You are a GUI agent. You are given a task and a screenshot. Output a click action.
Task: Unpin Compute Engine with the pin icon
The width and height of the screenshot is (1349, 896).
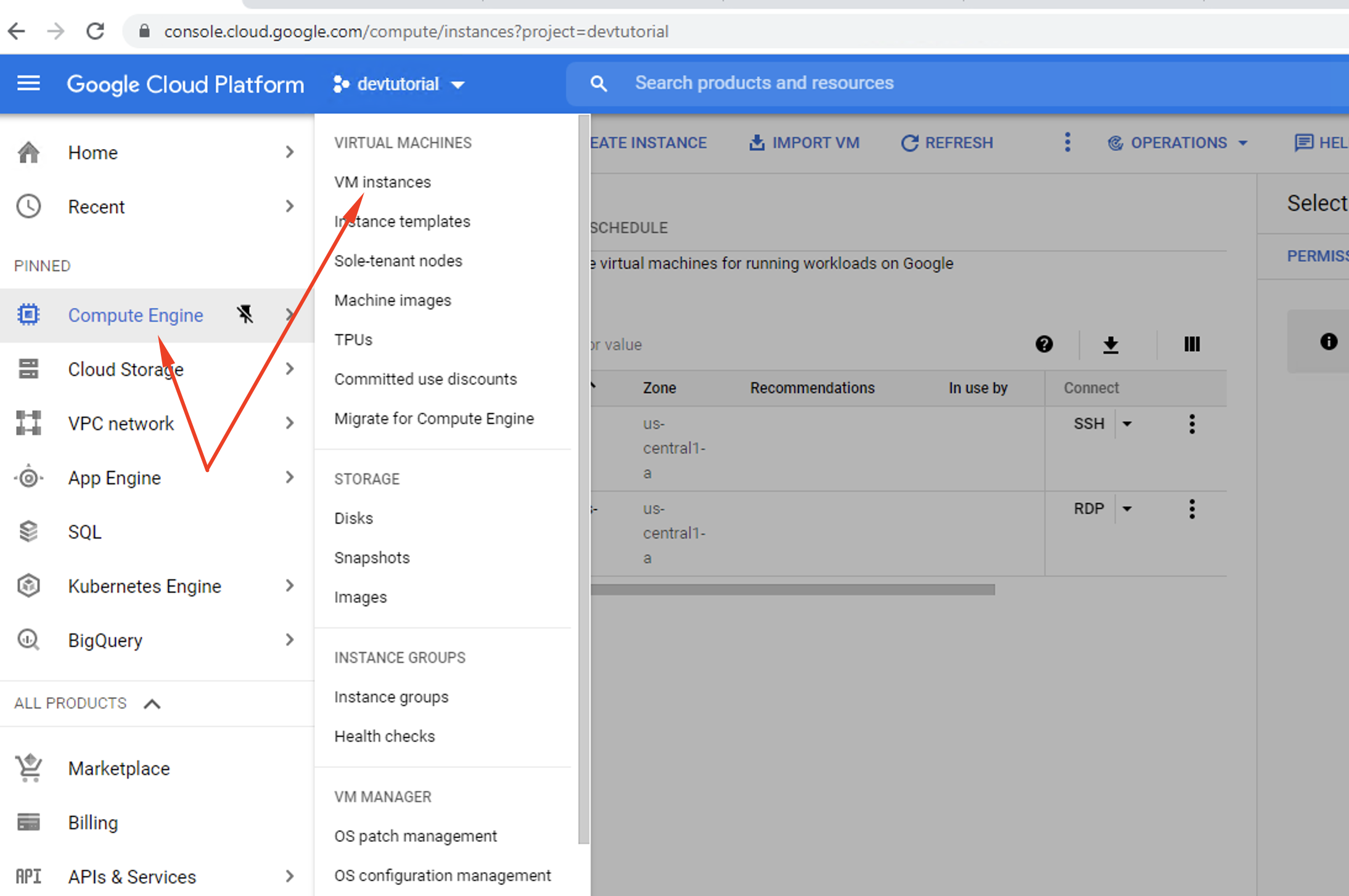tap(245, 314)
